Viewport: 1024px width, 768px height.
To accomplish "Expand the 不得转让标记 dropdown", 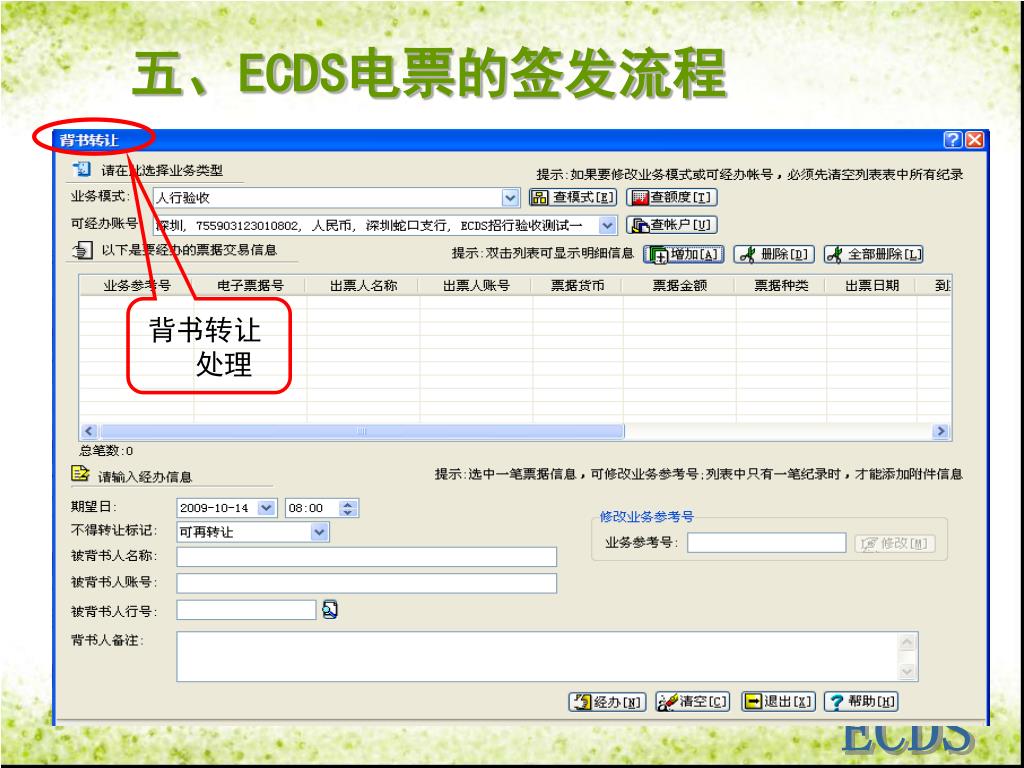I will coord(319,532).
